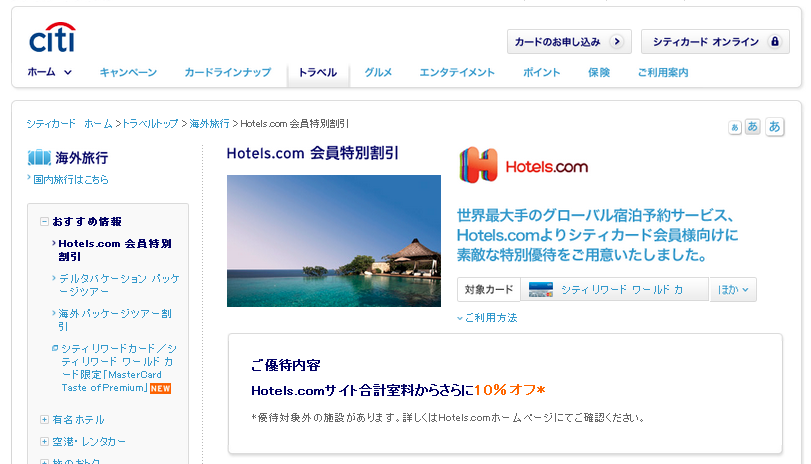The width and height of the screenshot is (811, 464).
Task: Click the resort pool photo
Action: tap(334, 241)
